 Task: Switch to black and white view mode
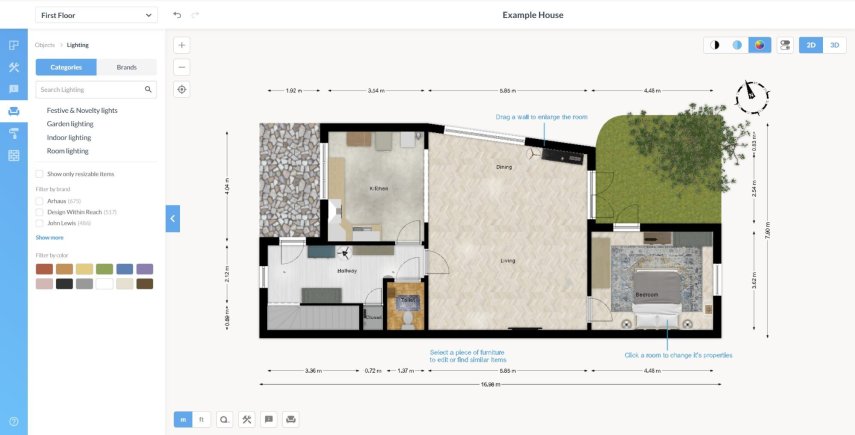tap(715, 45)
